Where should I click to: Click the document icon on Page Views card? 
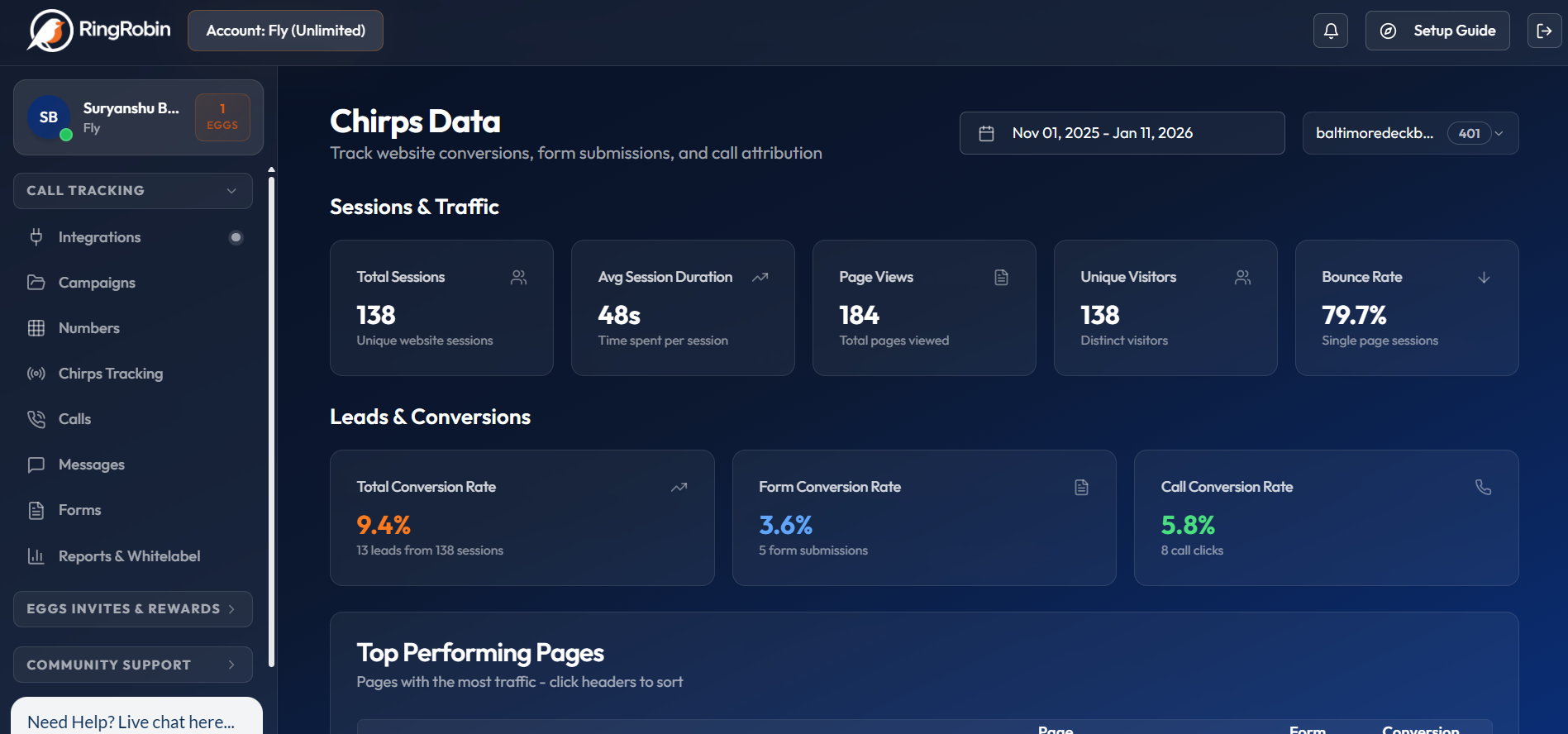point(1001,278)
